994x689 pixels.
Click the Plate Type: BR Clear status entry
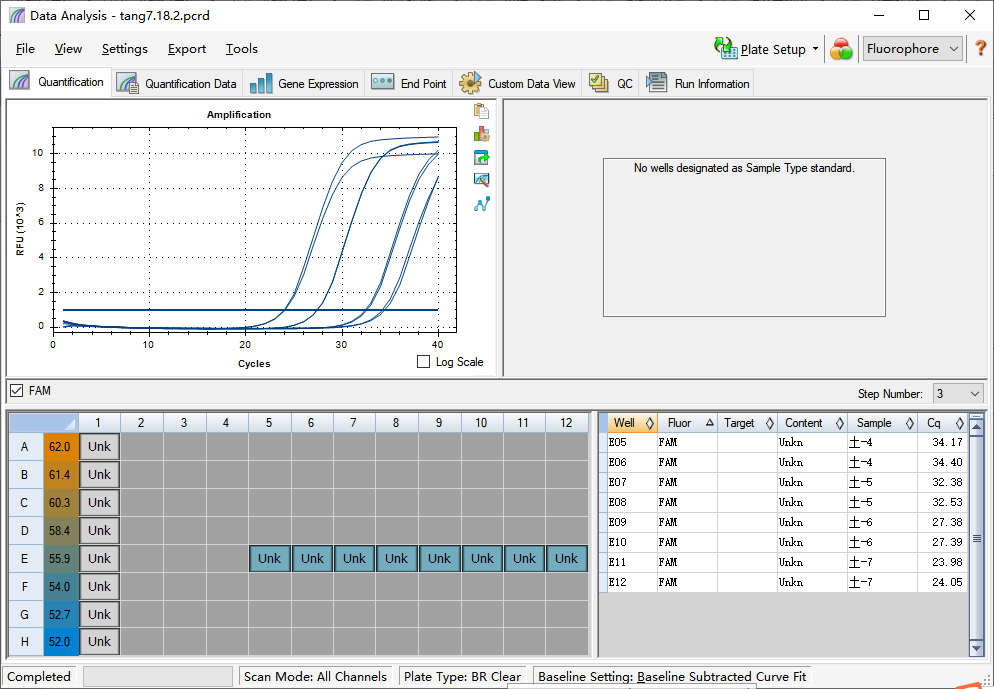[463, 676]
